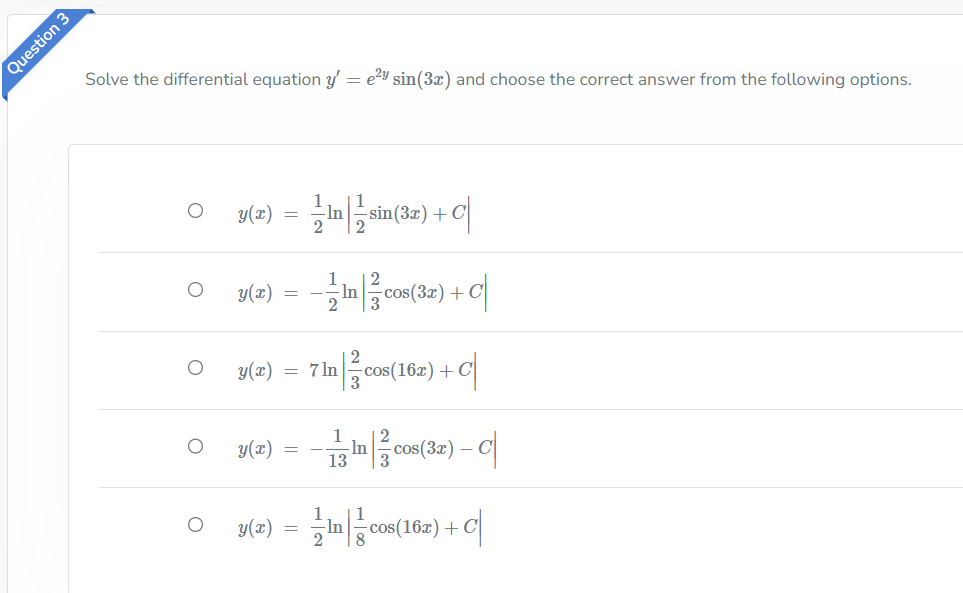This screenshot has width=963, height=593.
Task: Pick the answer 7 ln |2/3 cos(16x) + C|
Action: (196, 367)
